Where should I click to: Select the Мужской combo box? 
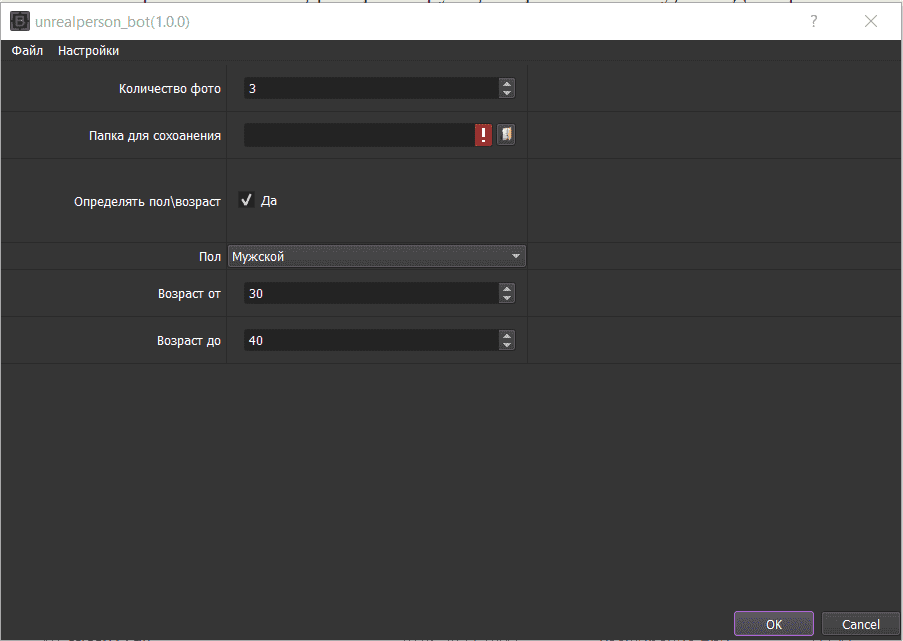click(377, 256)
